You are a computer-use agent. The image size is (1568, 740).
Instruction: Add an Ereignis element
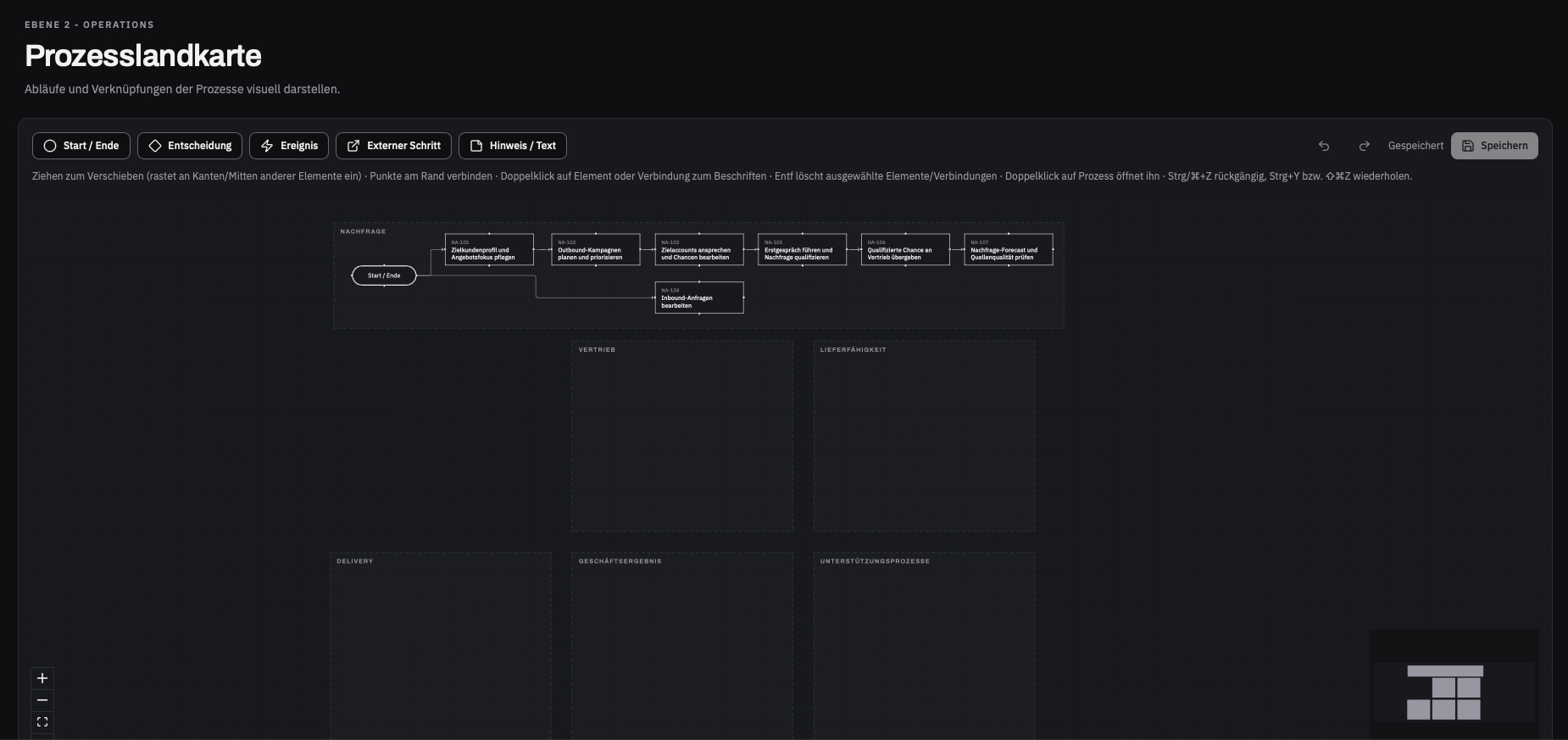[x=289, y=146]
